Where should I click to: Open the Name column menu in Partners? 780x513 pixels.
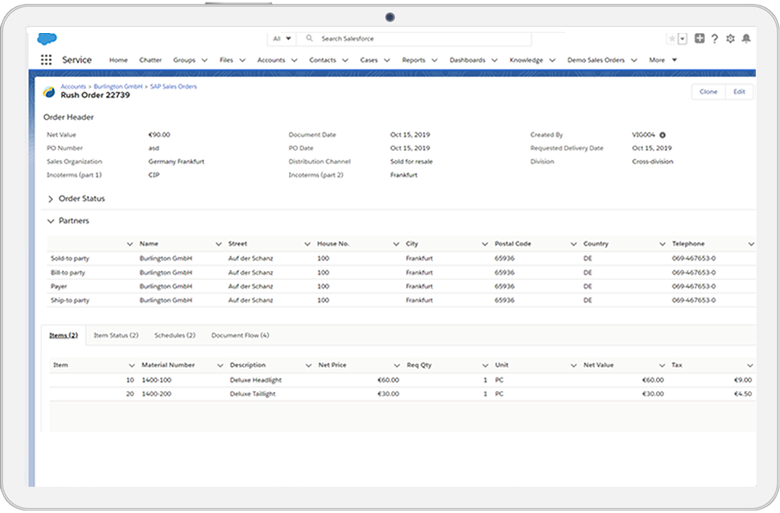coord(218,244)
